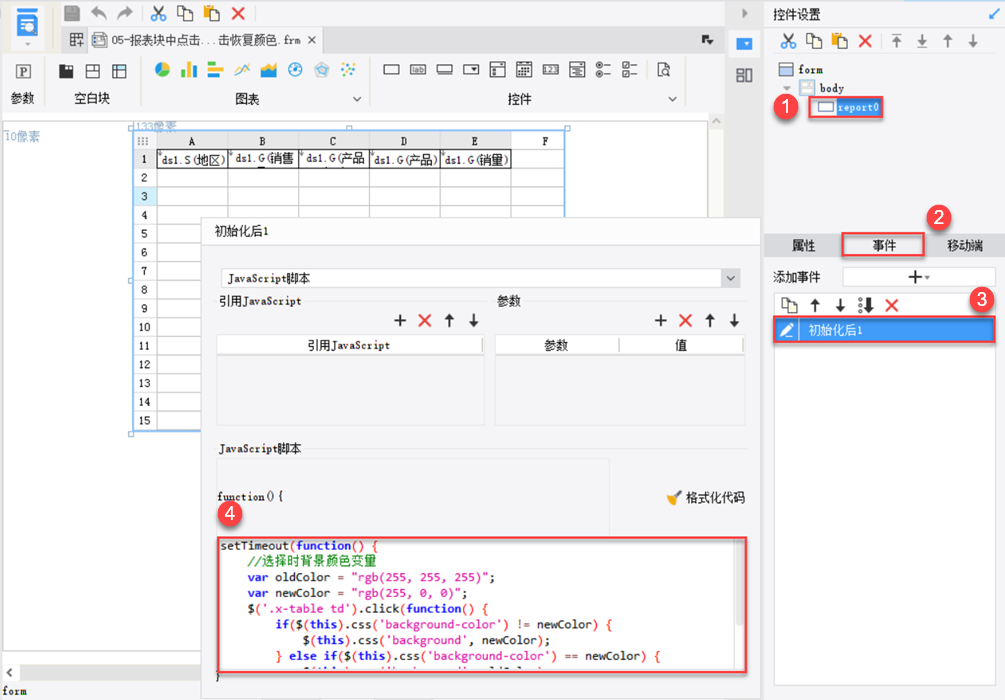Select the column chart icon

coord(188,70)
